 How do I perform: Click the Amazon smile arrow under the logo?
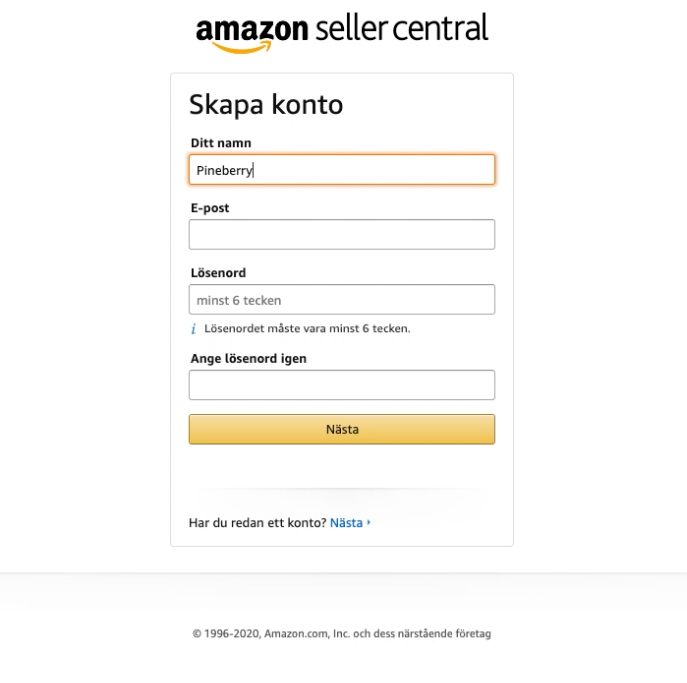tap(241, 47)
